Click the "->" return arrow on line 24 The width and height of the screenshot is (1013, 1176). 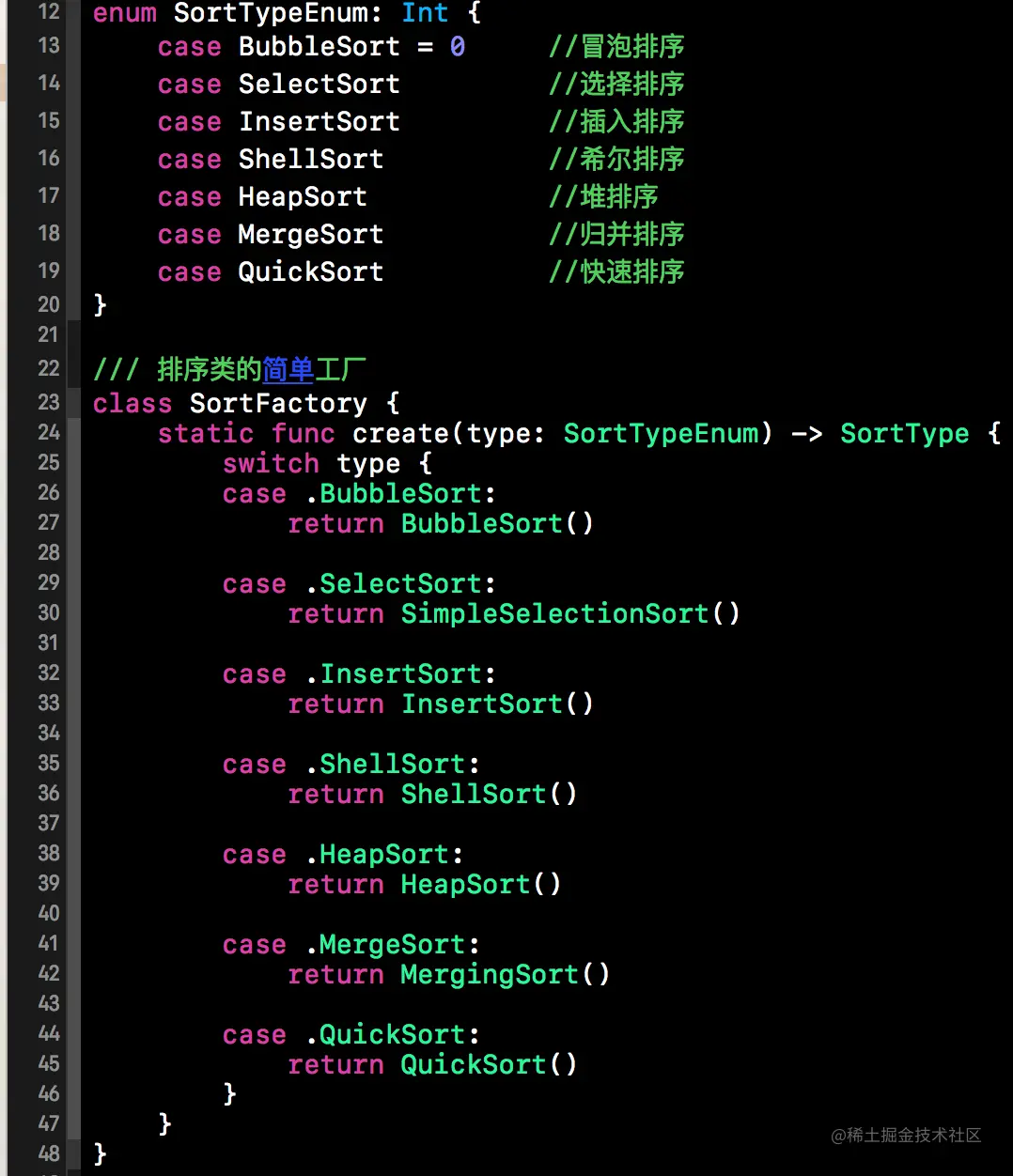806,433
